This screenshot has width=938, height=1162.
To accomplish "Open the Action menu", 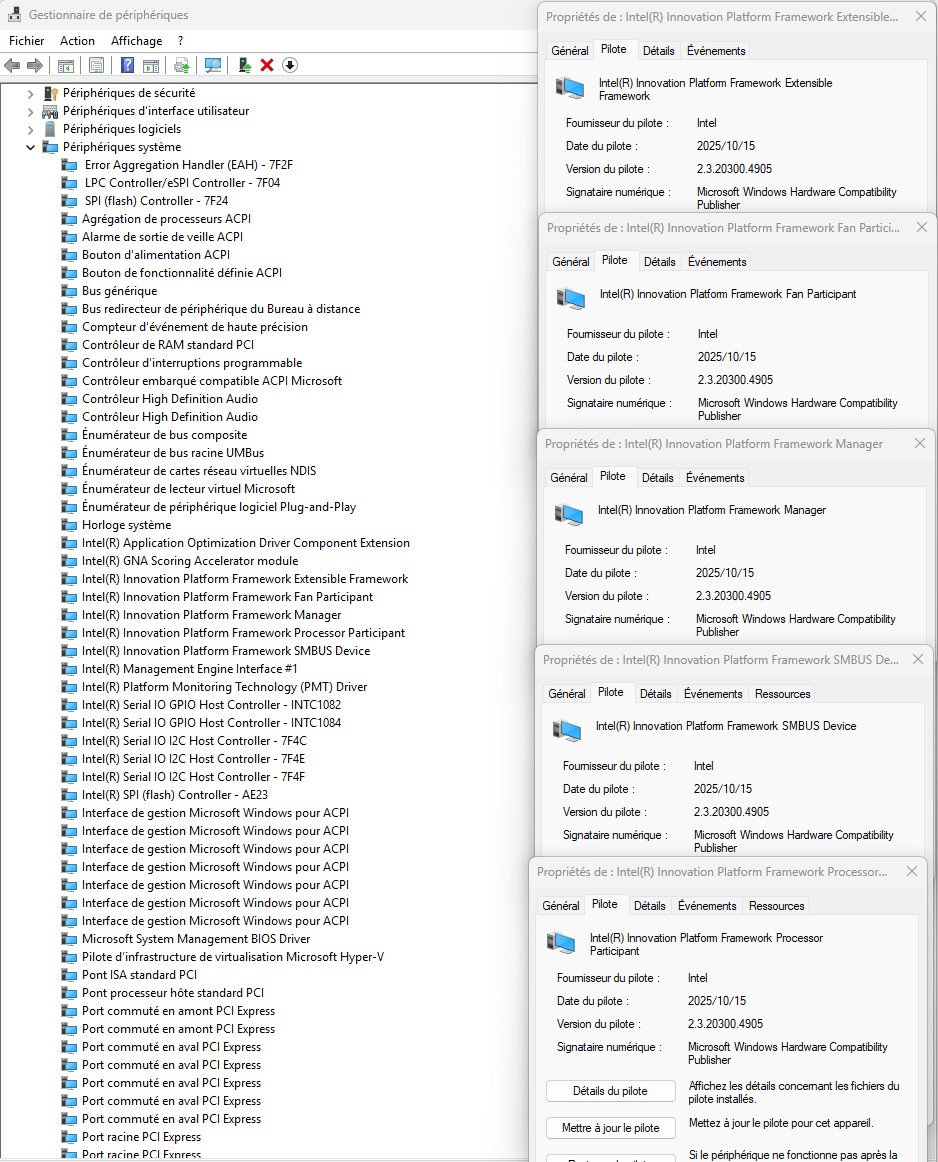I will coord(77,41).
